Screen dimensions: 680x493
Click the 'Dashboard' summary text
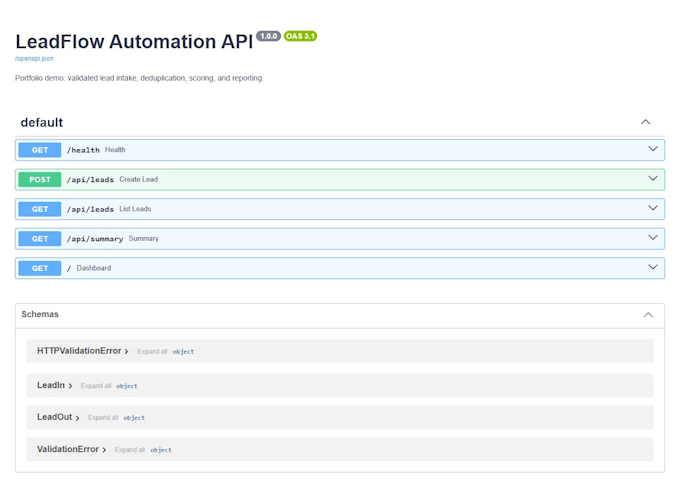(94, 268)
